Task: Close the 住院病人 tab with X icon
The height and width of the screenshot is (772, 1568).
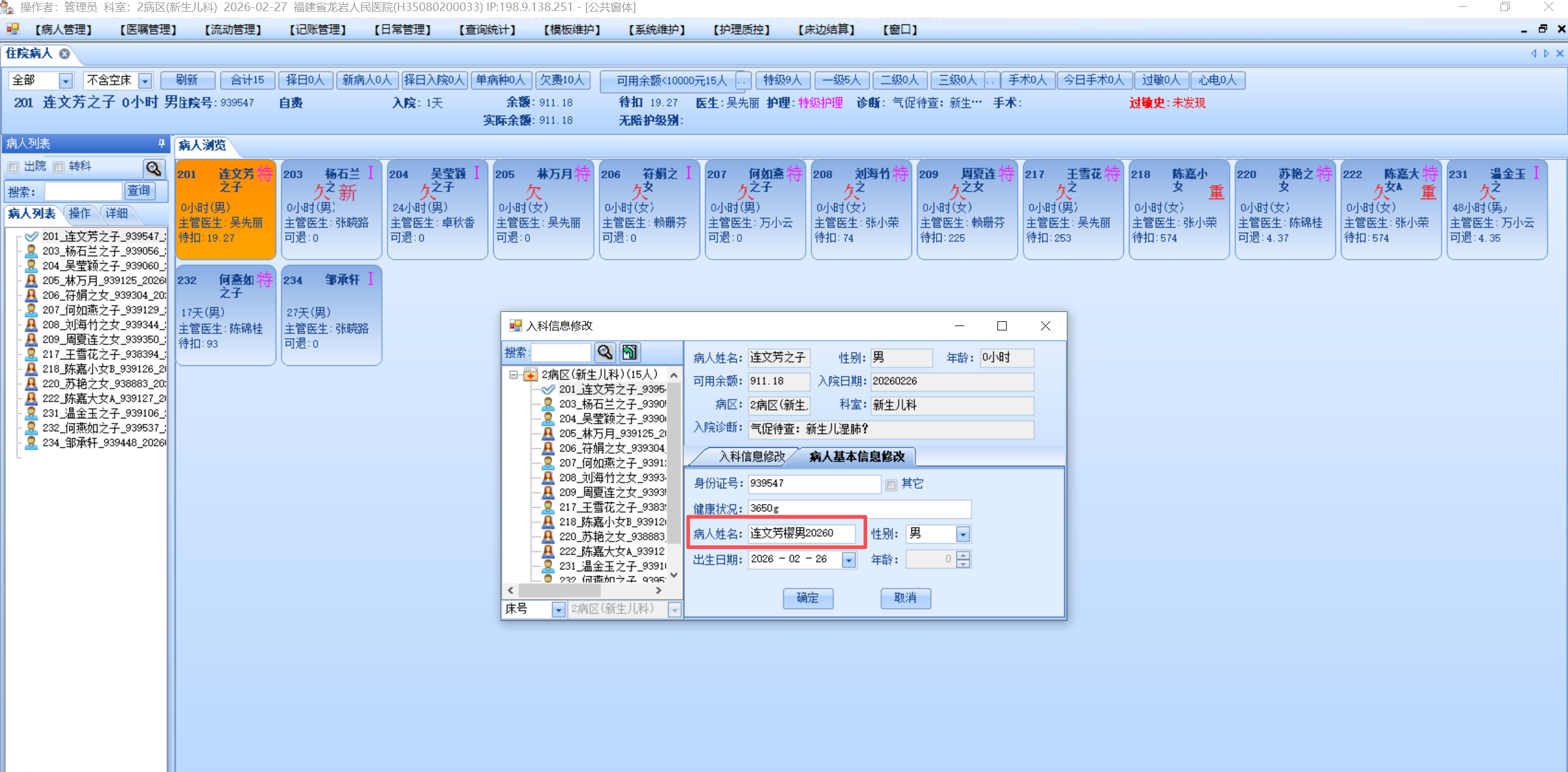Action: click(x=64, y=53)
